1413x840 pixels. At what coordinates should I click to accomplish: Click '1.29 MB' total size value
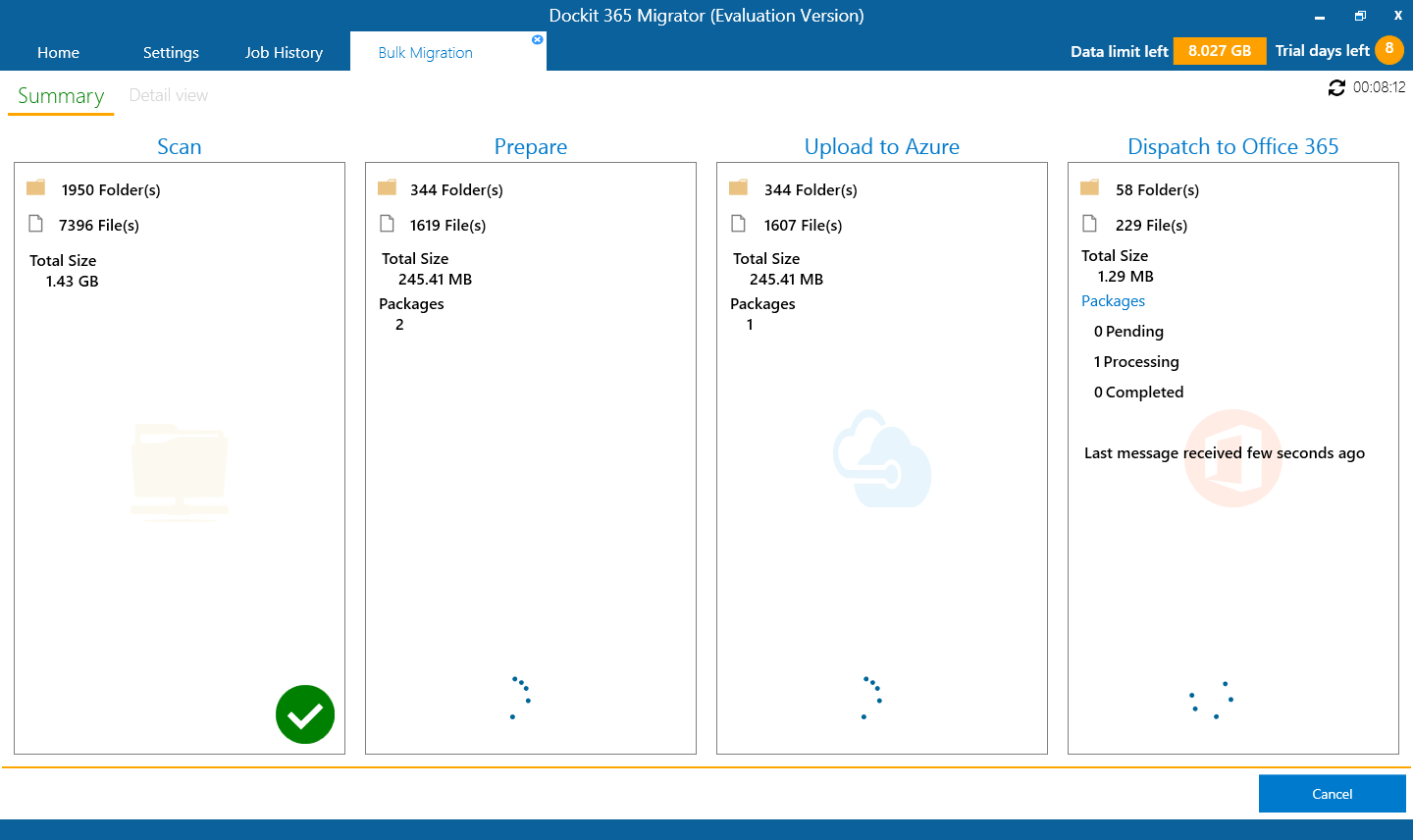point(1125,276)
